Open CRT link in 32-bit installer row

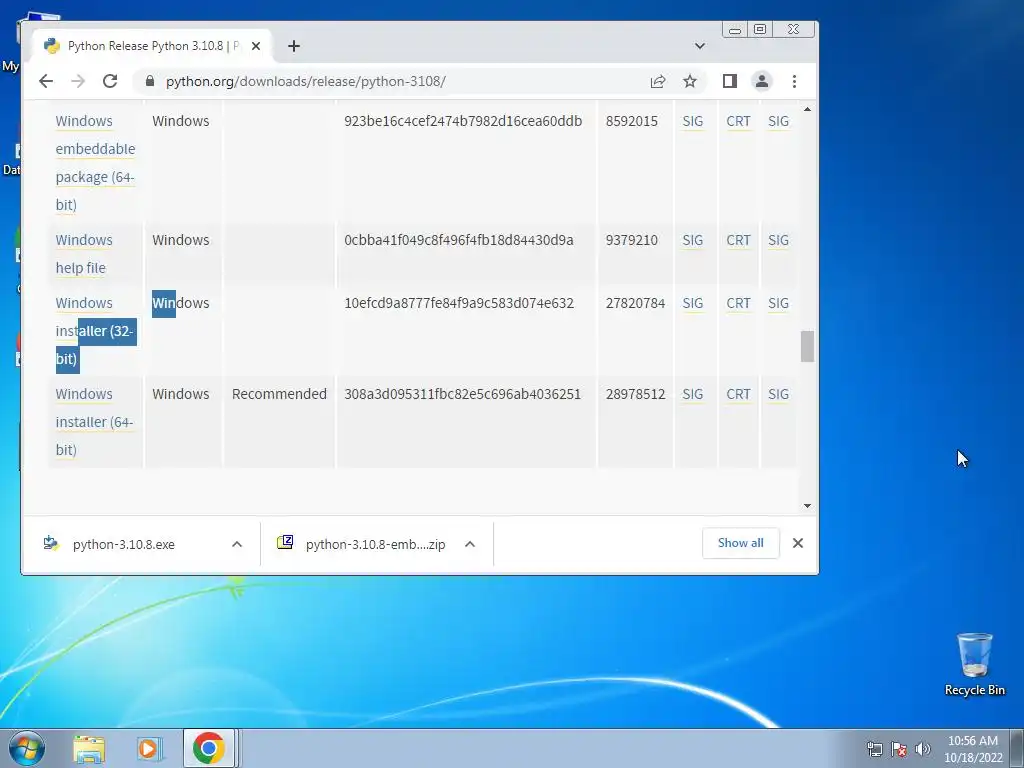[x=738, y=303]
